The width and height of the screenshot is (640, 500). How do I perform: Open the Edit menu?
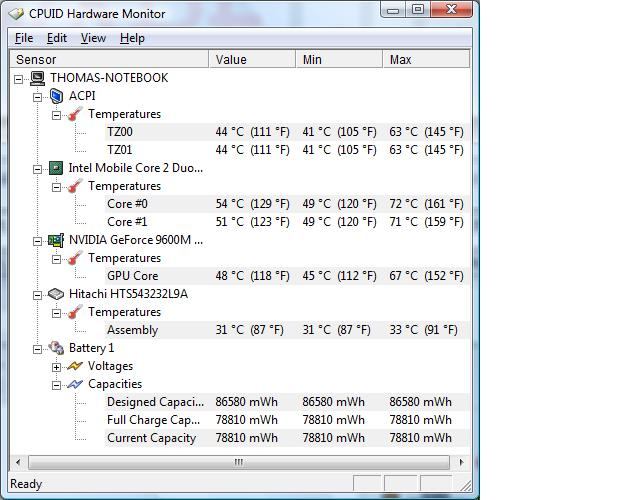[x=57, y=38]
